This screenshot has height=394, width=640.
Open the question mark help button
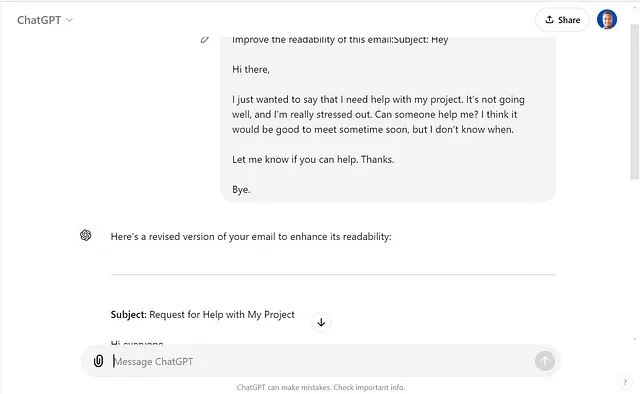pos(624,382)
